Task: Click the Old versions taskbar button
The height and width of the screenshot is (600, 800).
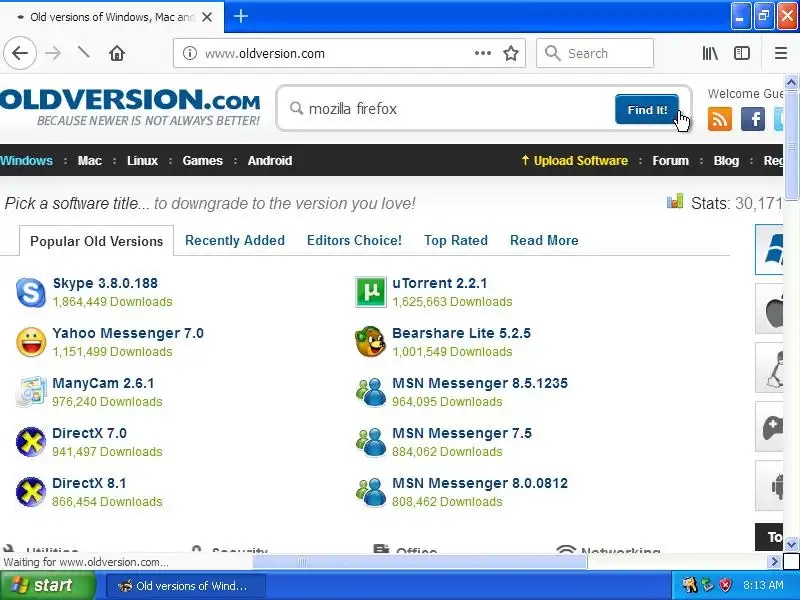Action: (186, 586)
